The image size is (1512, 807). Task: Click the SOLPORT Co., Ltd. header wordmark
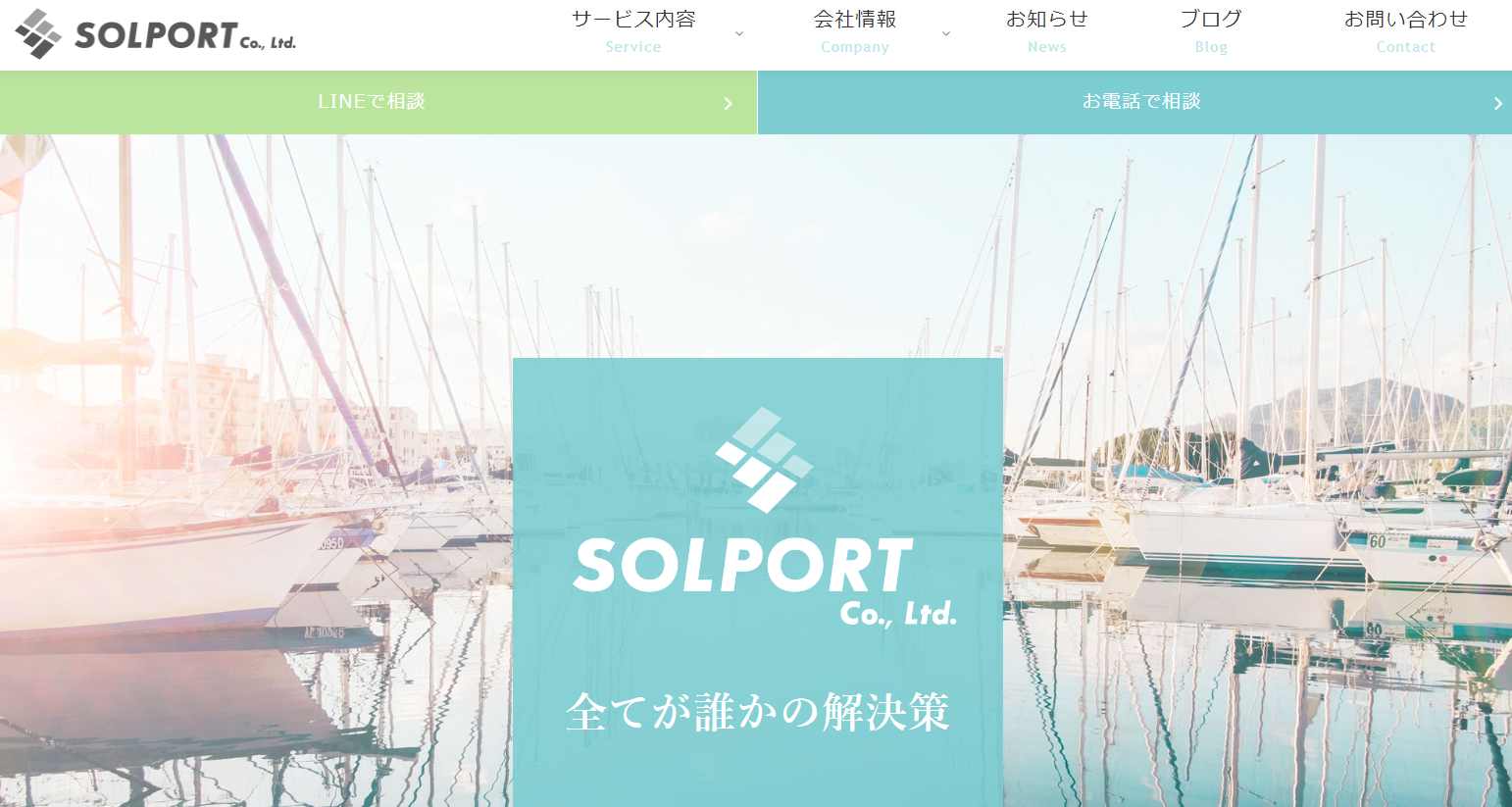point(185,36)
